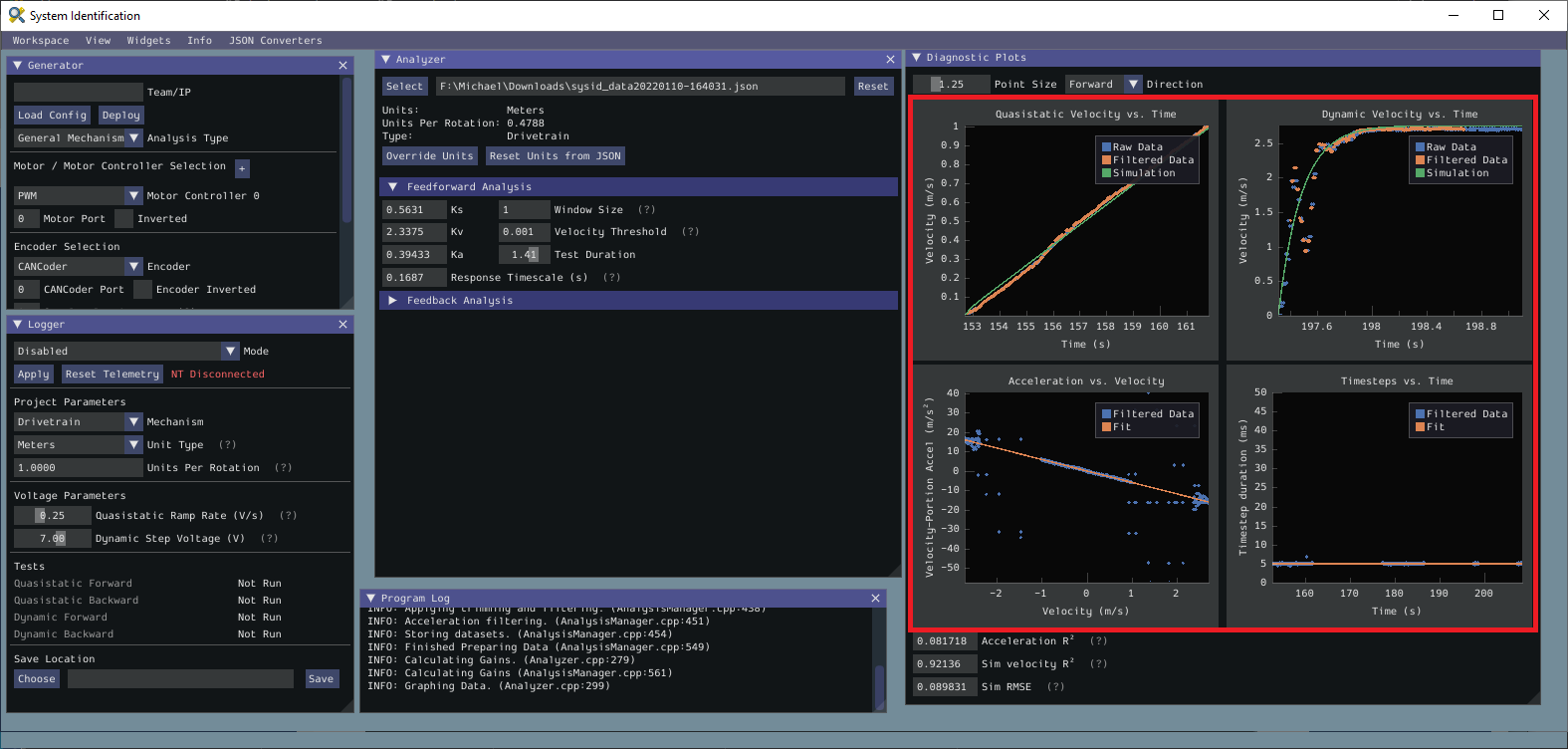Click Select in the Analyzer
The image size is (1568, 749).
click(x=405, y=87)
